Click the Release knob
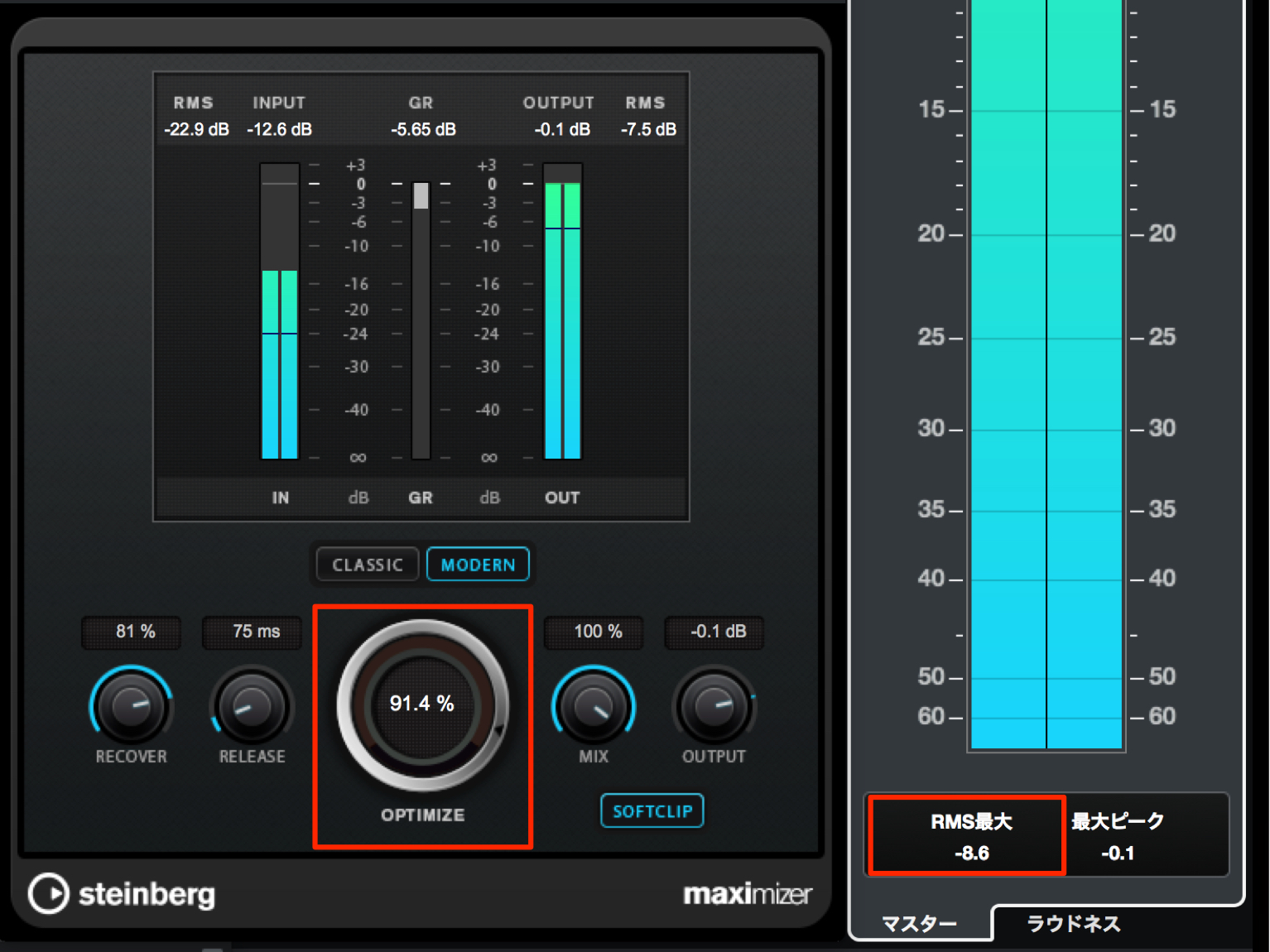The height and width of the screenshot is (952, 1270). tap(252, 705)
